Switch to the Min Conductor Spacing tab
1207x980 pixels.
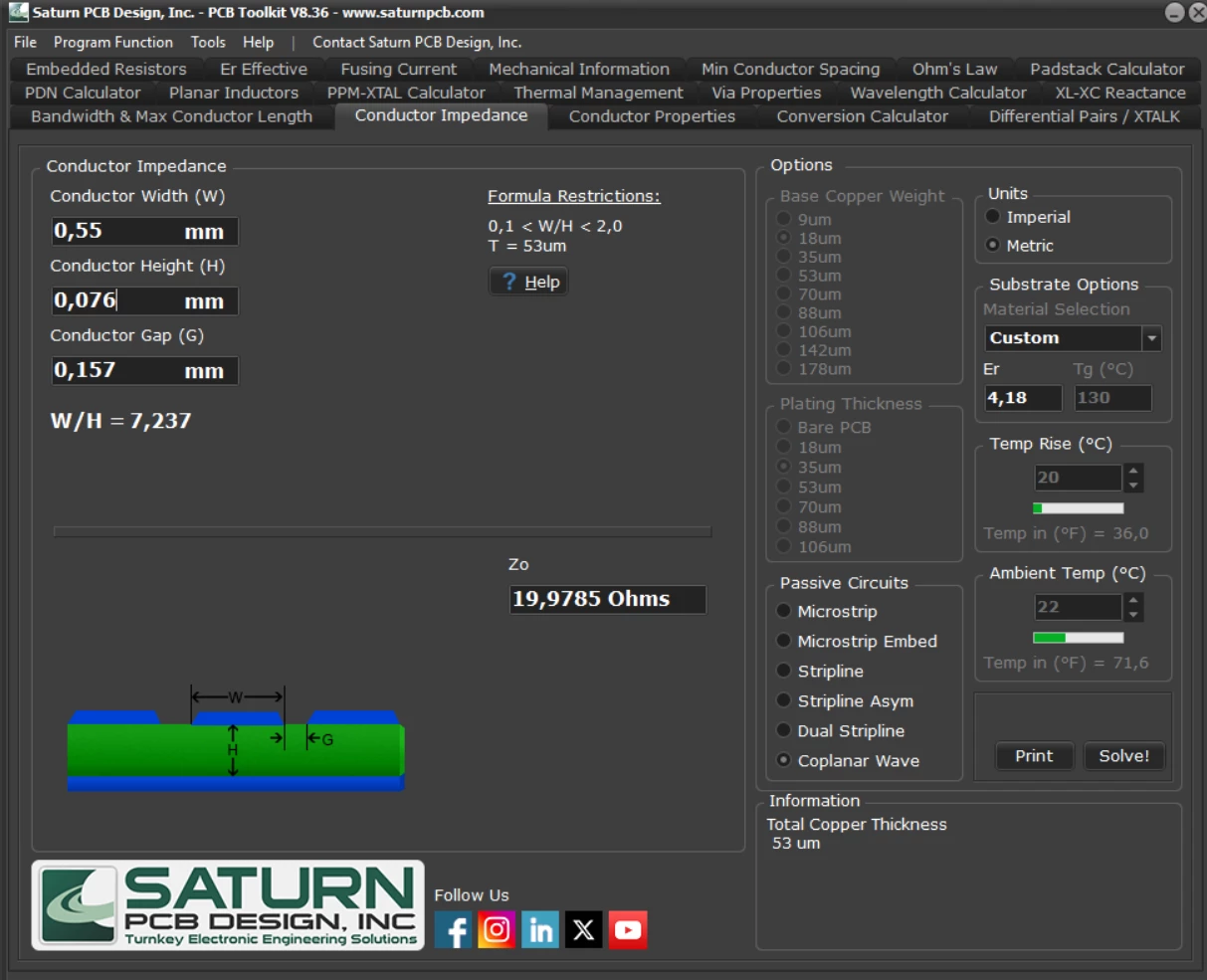tap(791, 69)
